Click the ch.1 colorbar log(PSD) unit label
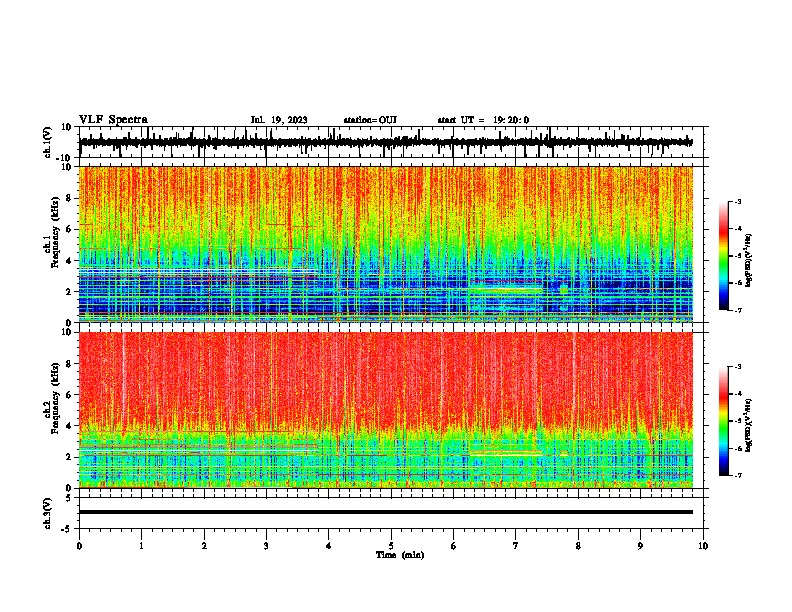The image size is (792, 612). 749,261
